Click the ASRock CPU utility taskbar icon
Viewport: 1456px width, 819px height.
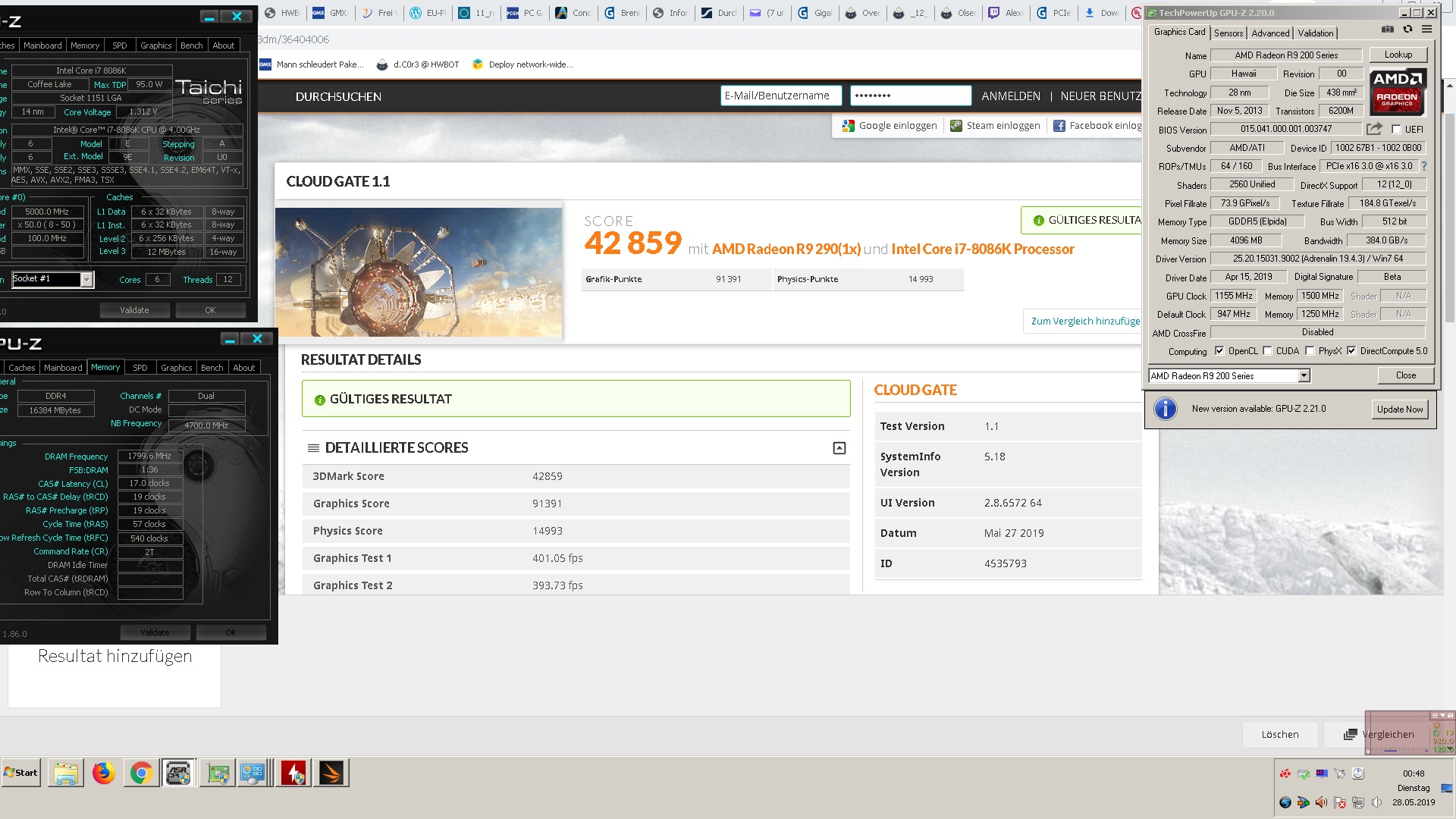pos(178,773)
